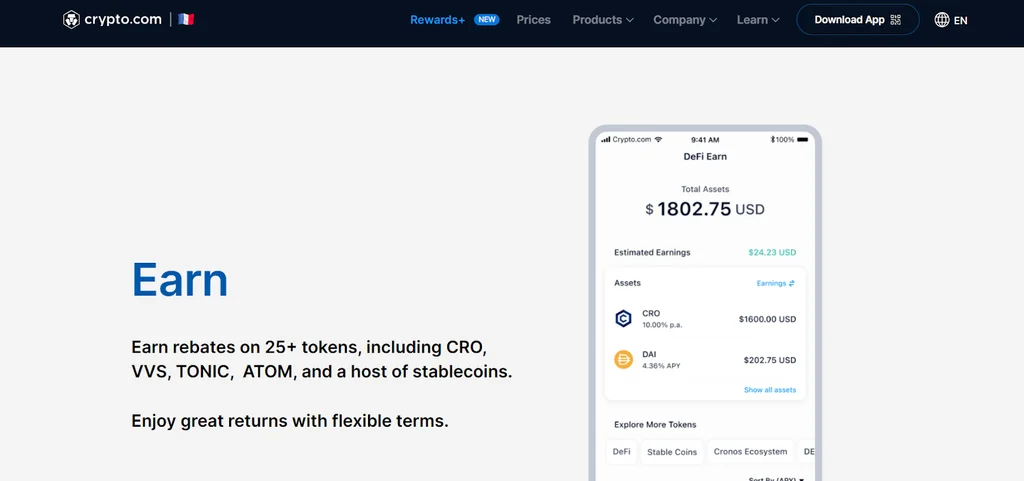1024x481 pixels.
Task: Click the Total Assets label
Action: [x=705, y=189]
